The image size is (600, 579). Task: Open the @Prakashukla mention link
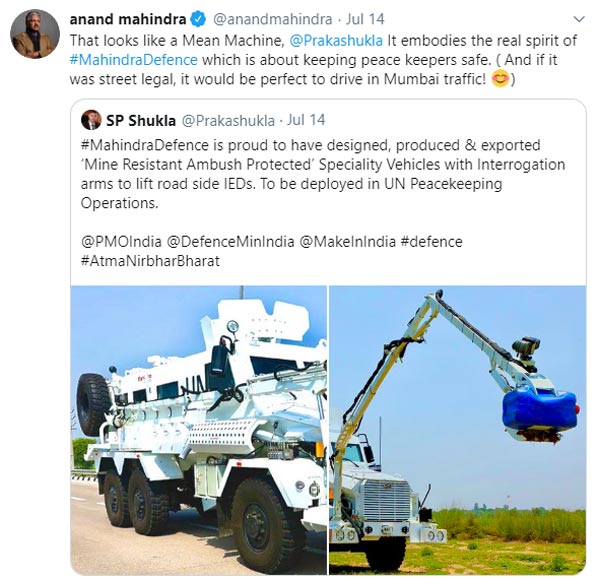[x=336, y=41]
